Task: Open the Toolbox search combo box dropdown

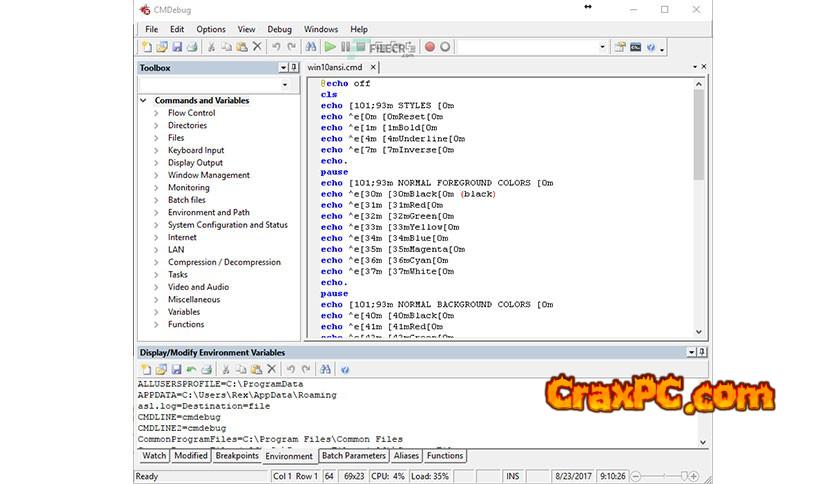Action: click(x=285, y=85)
